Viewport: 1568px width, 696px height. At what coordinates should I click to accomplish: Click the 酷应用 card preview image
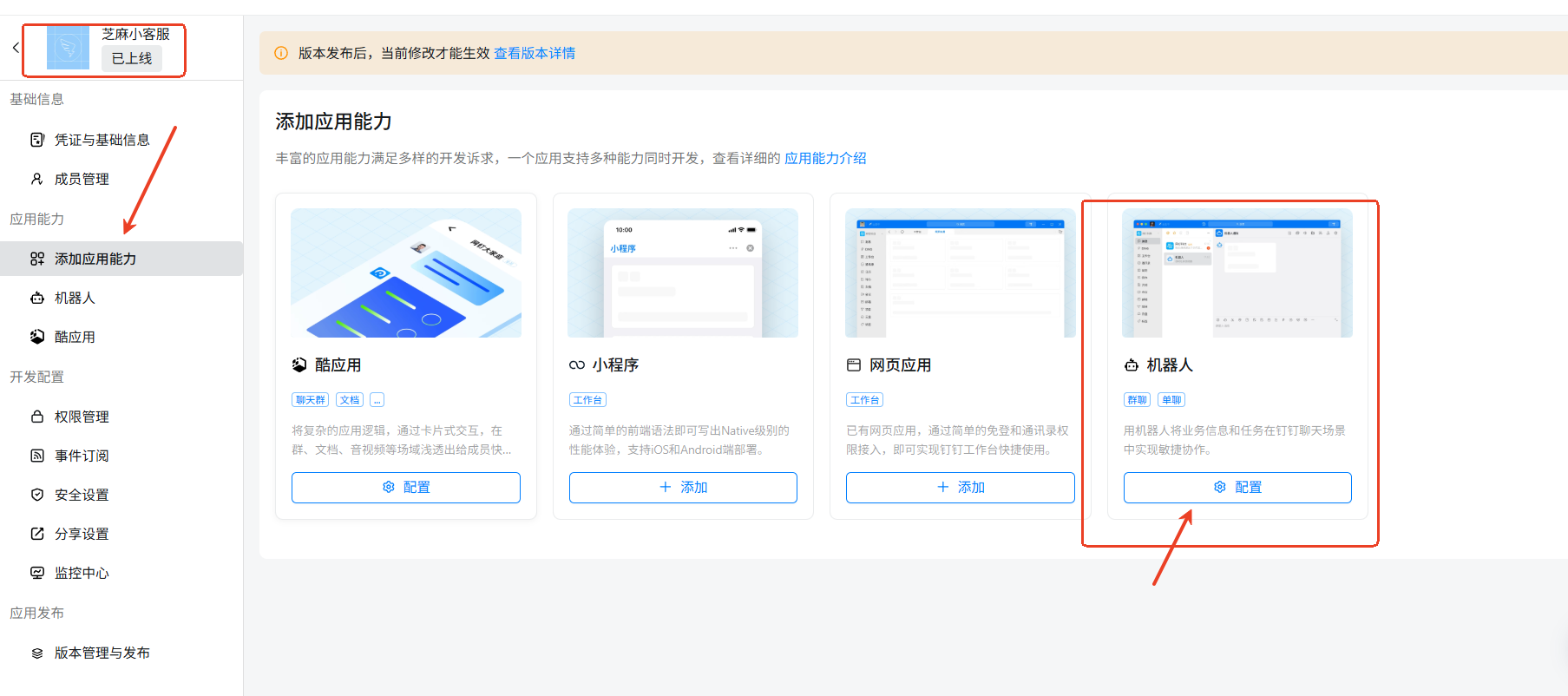(x=406, y=272)
